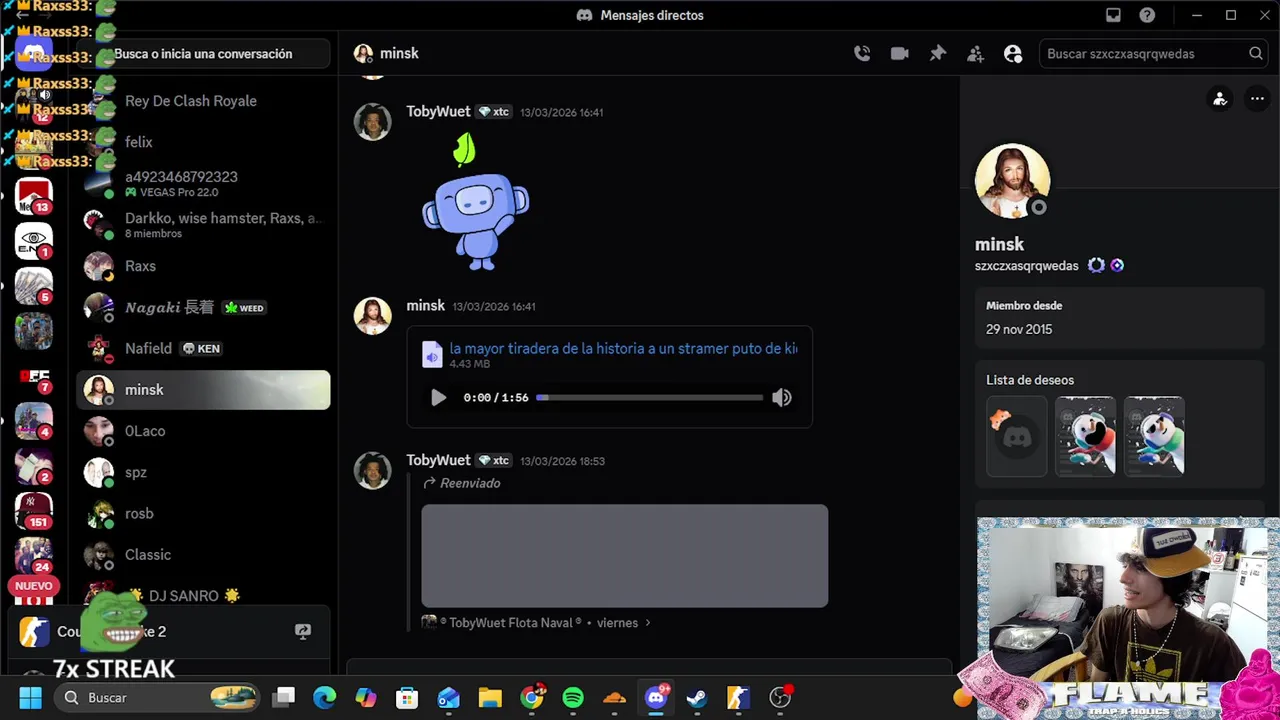Click TobyWuet's avatar on 18:53 message
1280x720 pixels.
pos(372,470)
